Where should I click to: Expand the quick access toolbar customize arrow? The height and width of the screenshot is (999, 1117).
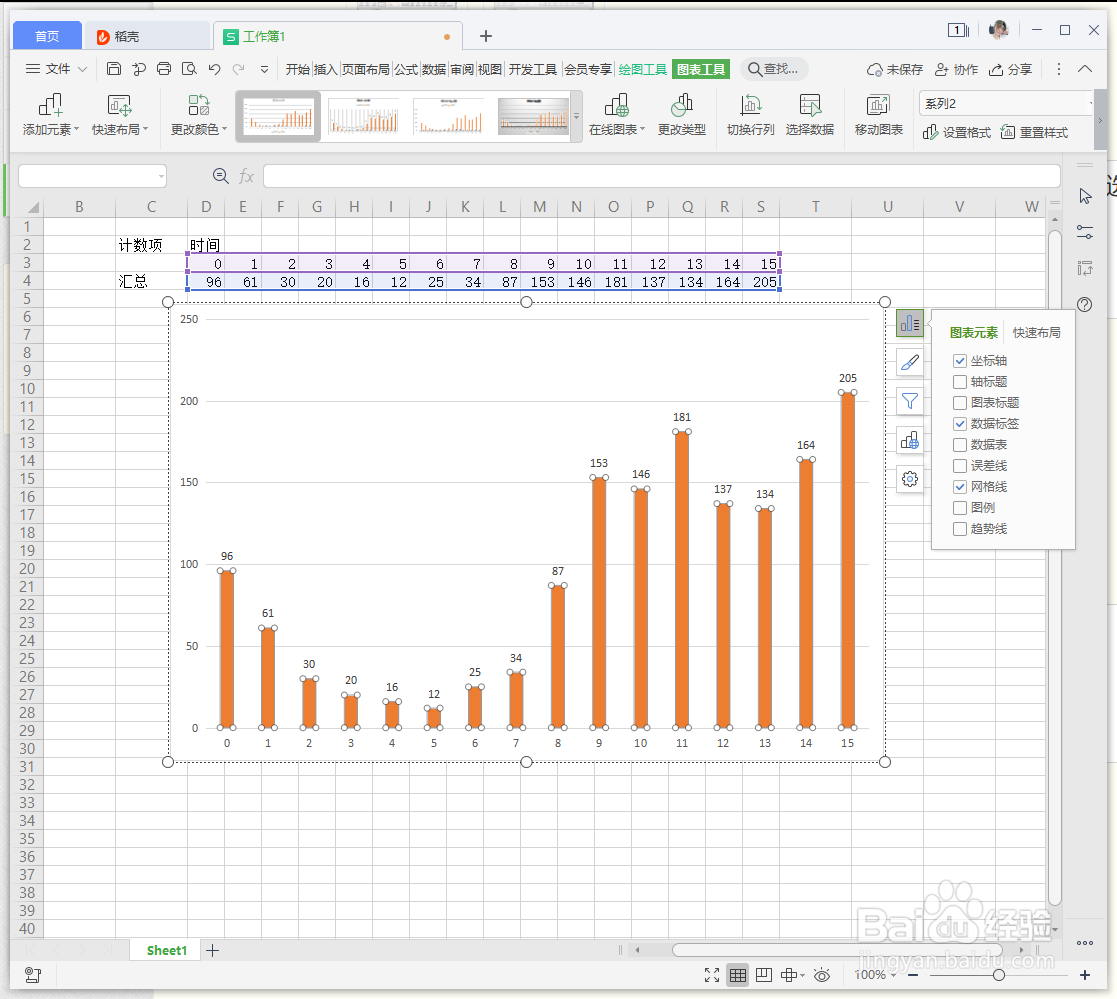264,69
